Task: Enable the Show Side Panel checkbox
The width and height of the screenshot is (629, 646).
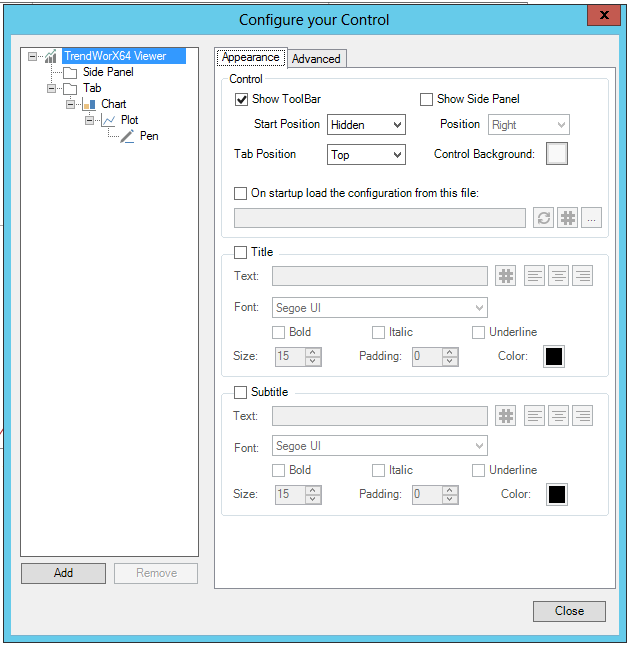Action: pyautogui.click(x=426, y=99)
